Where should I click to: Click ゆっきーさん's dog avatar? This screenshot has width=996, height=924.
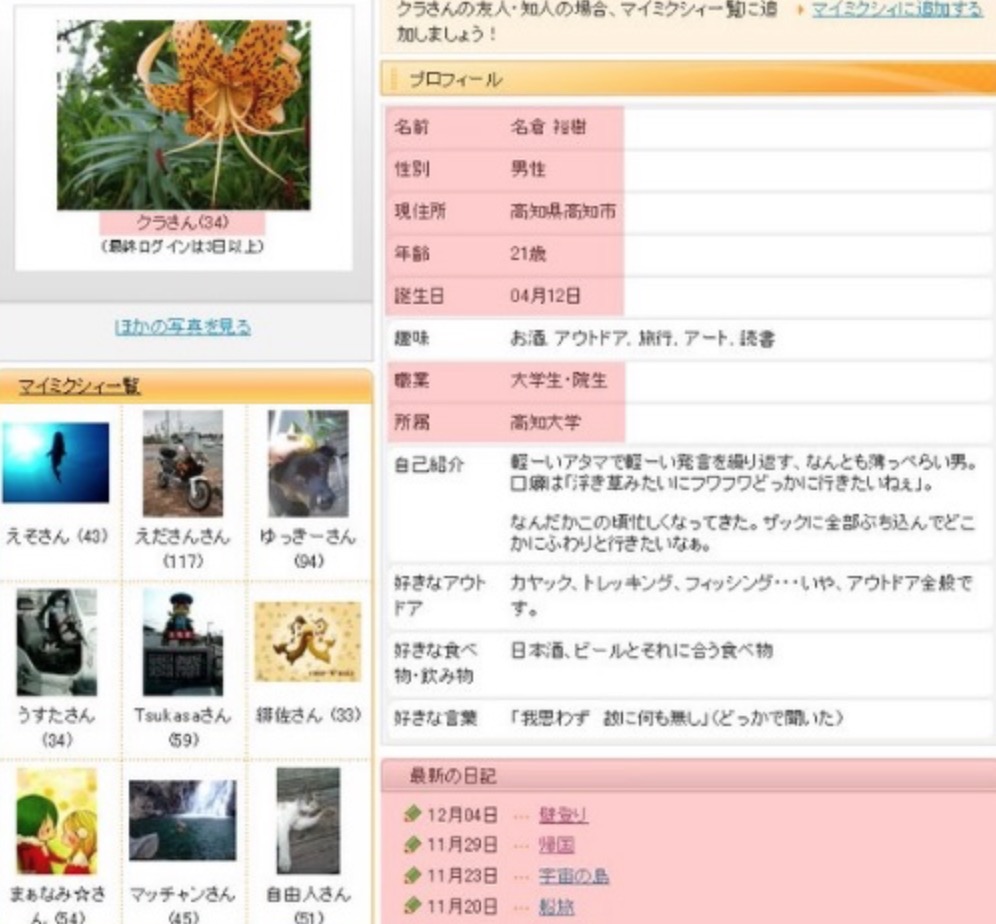pyautogui.click(x=308, y=462)
